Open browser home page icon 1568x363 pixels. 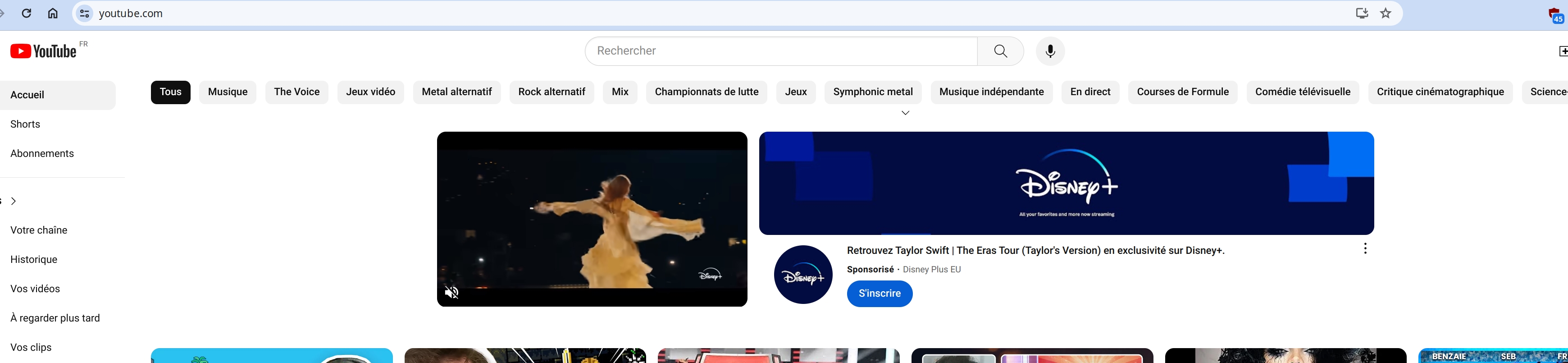pyautogui.click(x=53, y=14)
